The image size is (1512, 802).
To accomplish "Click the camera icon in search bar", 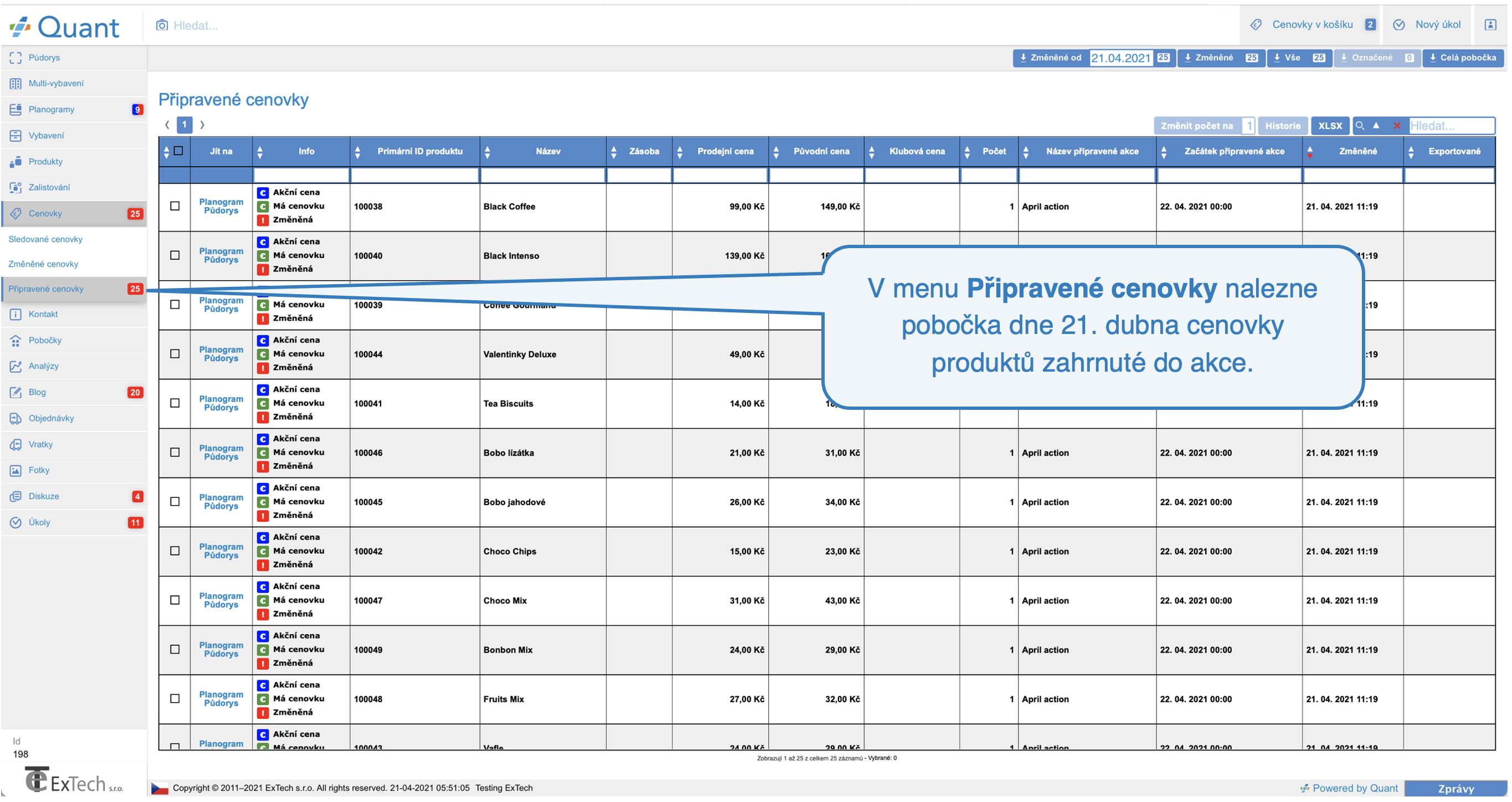I will point(162,25).
